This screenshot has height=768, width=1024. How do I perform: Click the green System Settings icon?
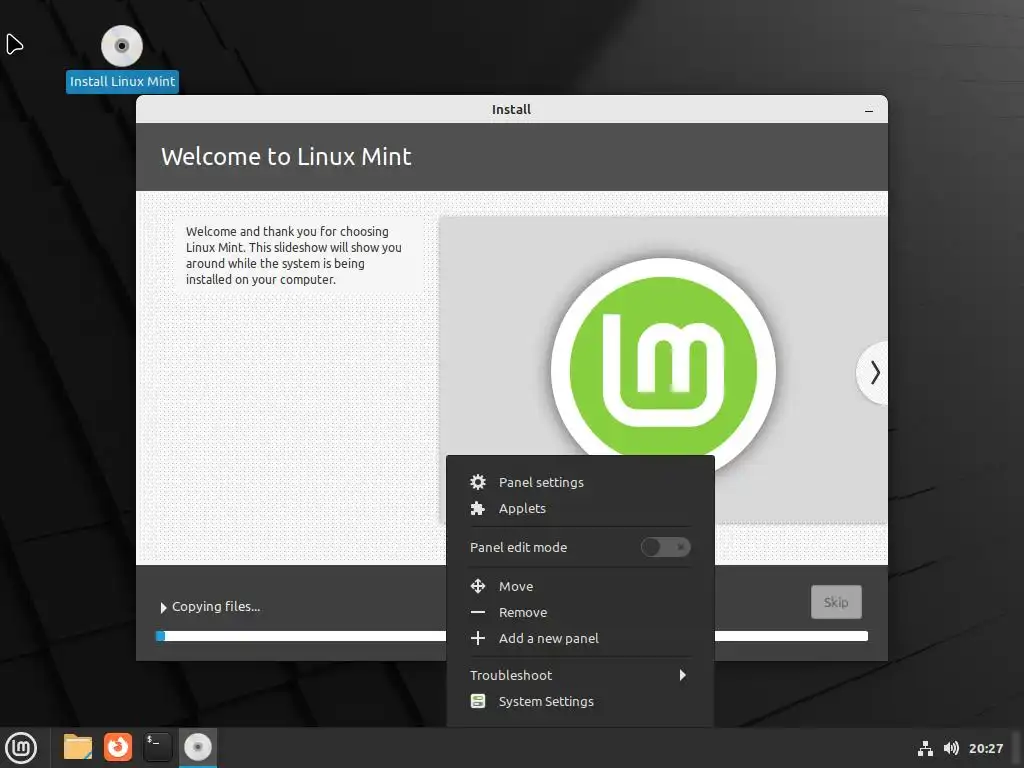point(478,701)
